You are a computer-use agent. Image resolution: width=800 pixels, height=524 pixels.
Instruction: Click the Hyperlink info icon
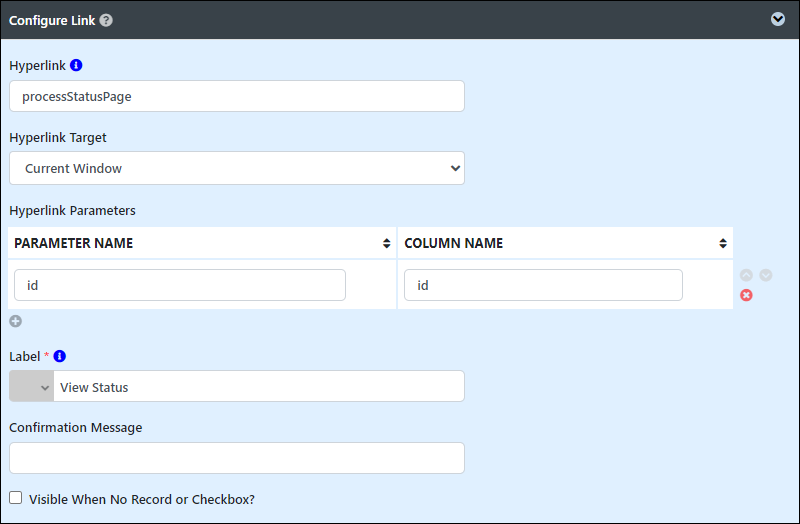[x=76, y=65]
